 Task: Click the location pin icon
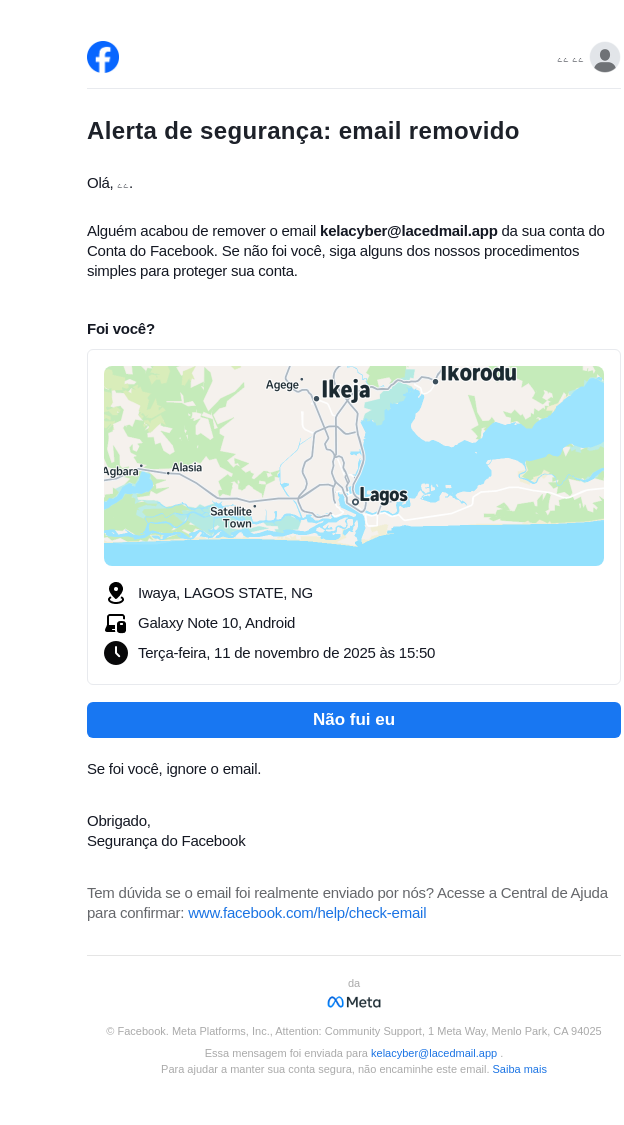116,593
